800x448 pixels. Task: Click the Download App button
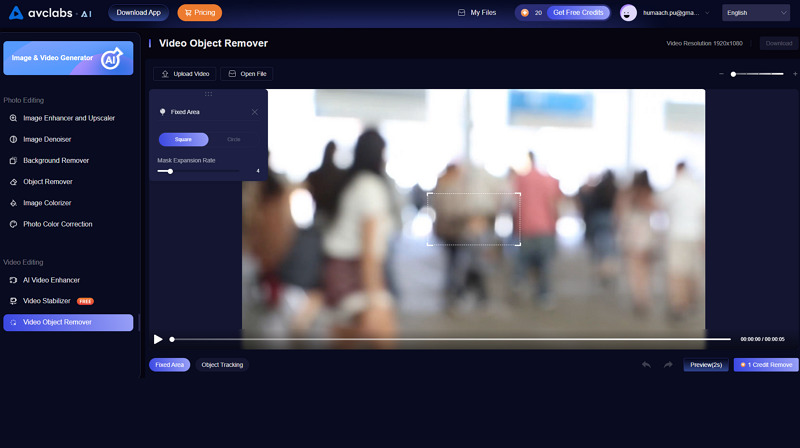coord(138,13)
